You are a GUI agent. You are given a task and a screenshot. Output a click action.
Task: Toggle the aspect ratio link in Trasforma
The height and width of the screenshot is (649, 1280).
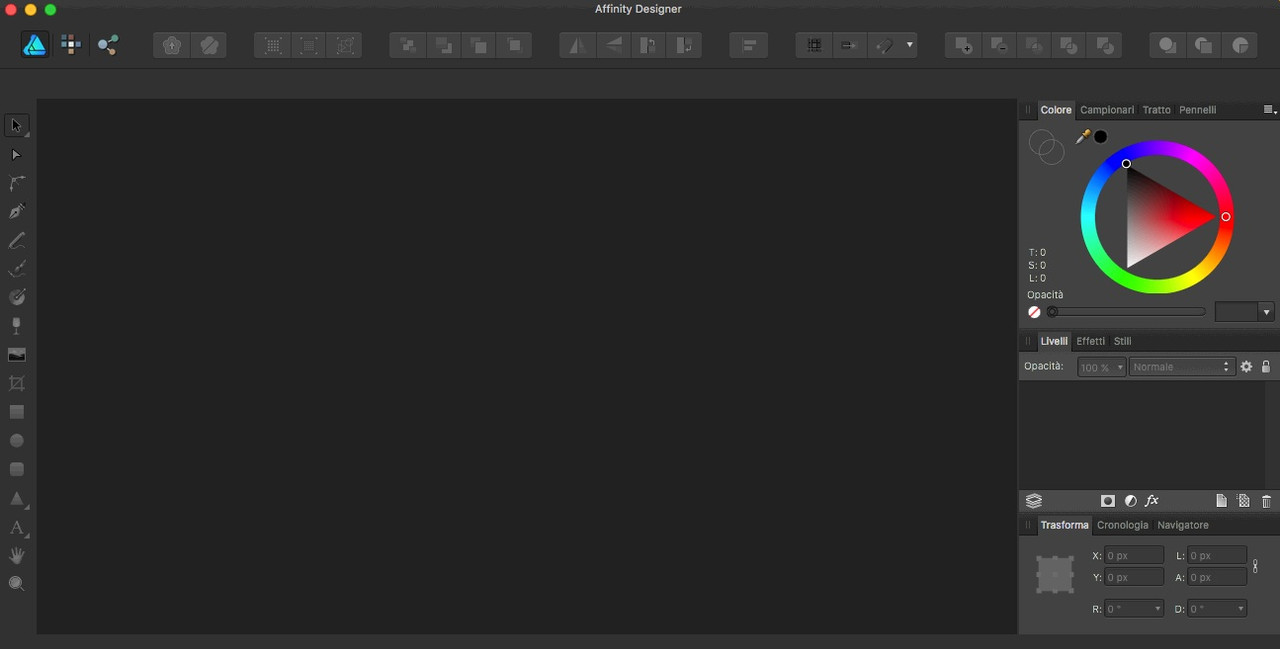coord(1256,566)
